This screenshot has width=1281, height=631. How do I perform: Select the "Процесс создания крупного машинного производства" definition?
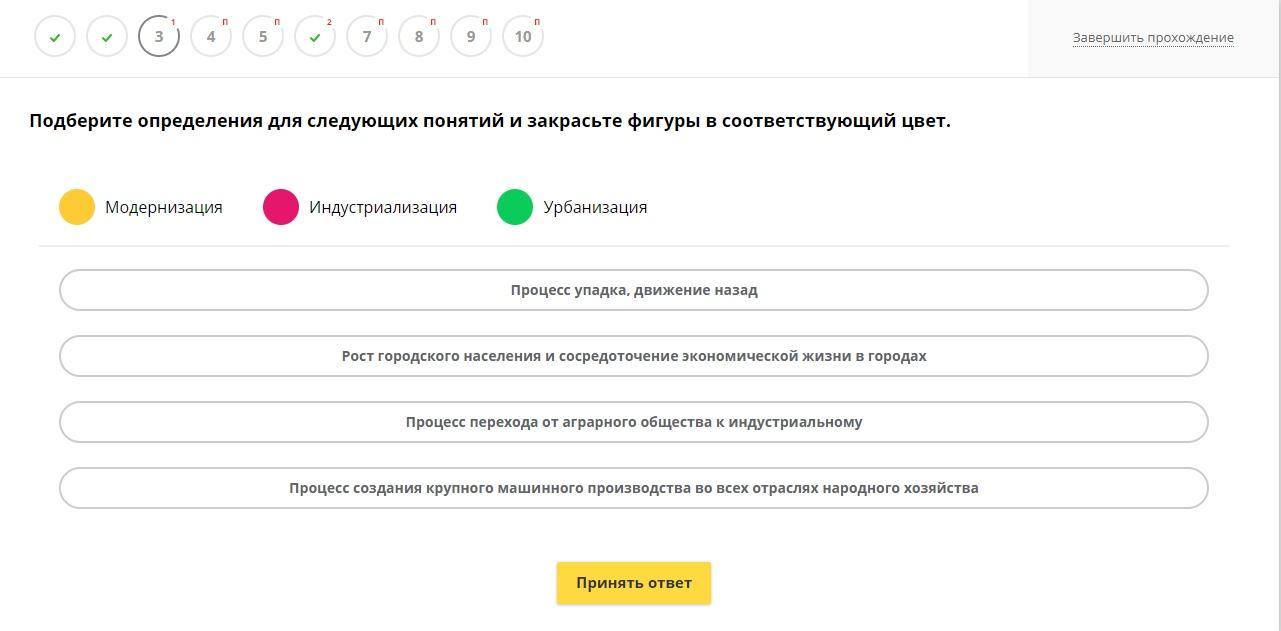(634, 488)
